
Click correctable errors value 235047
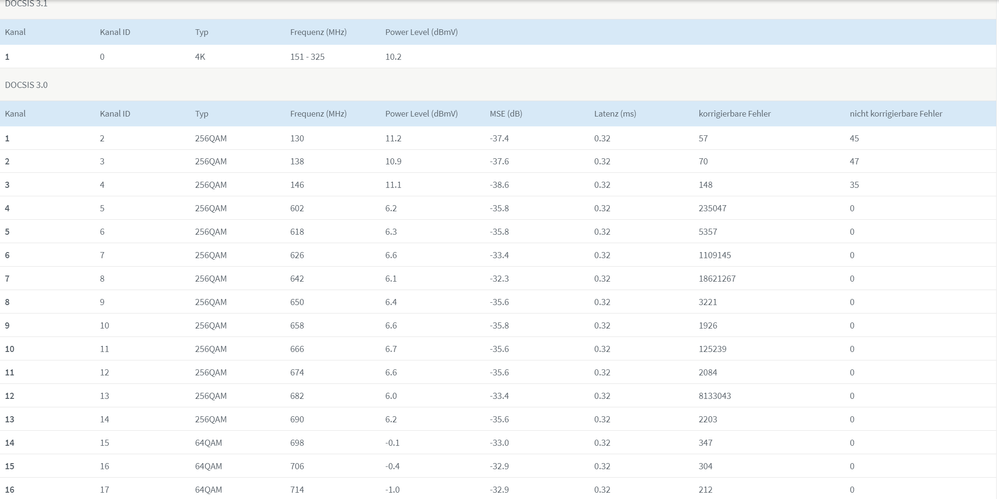coord(713,208)
